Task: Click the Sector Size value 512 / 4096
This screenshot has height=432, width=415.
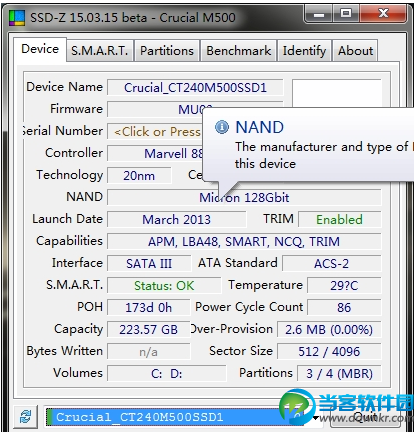Action: point(329,352)
